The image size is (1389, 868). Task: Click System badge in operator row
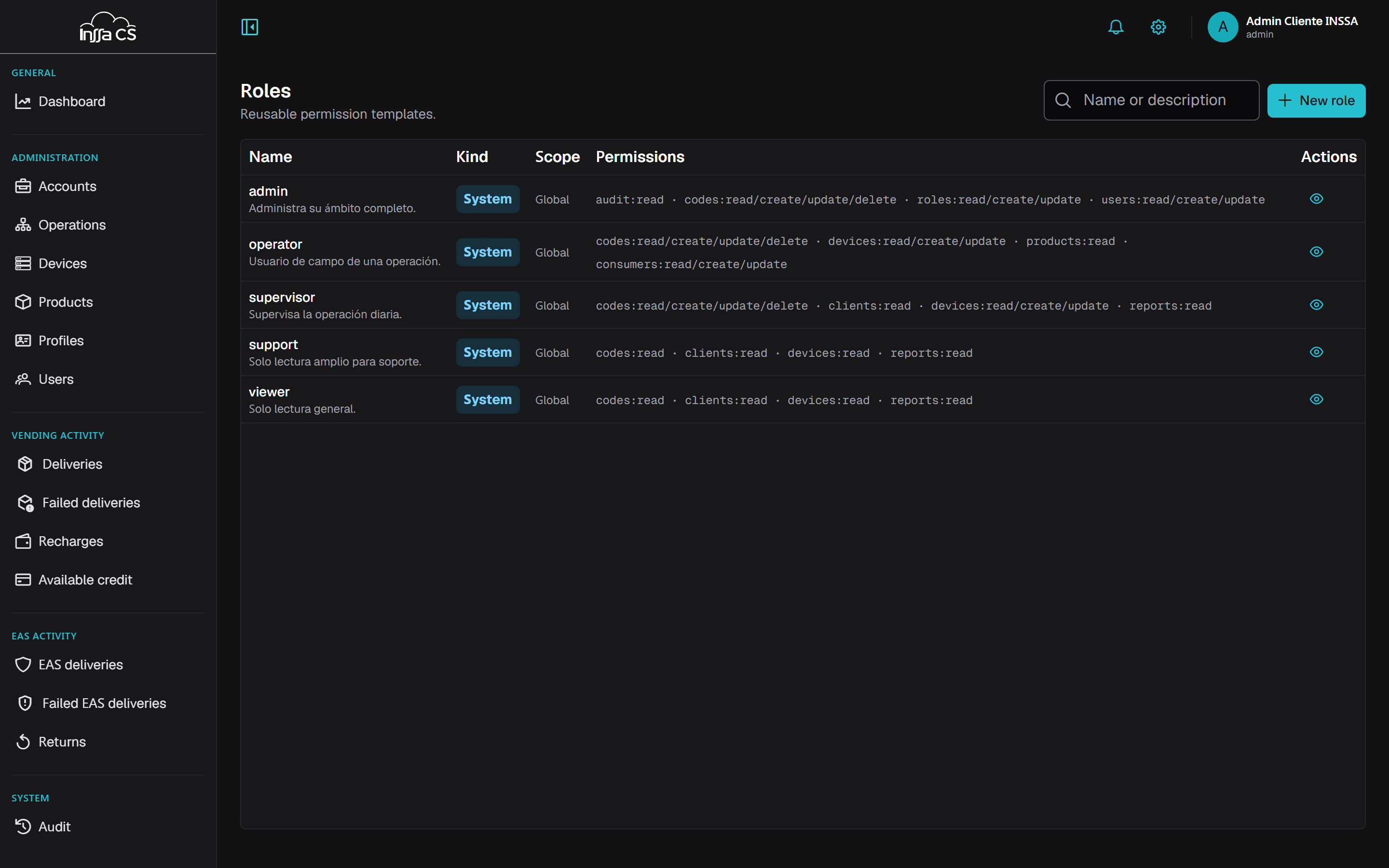tap(487, 252)
